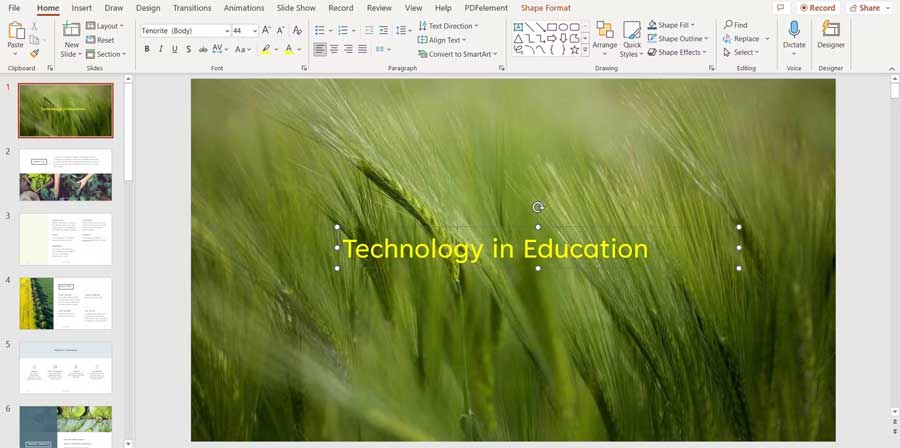900x448 pixels.
Task: Toggle Justify paragraph alignment
Action: [x=362, y=49]
